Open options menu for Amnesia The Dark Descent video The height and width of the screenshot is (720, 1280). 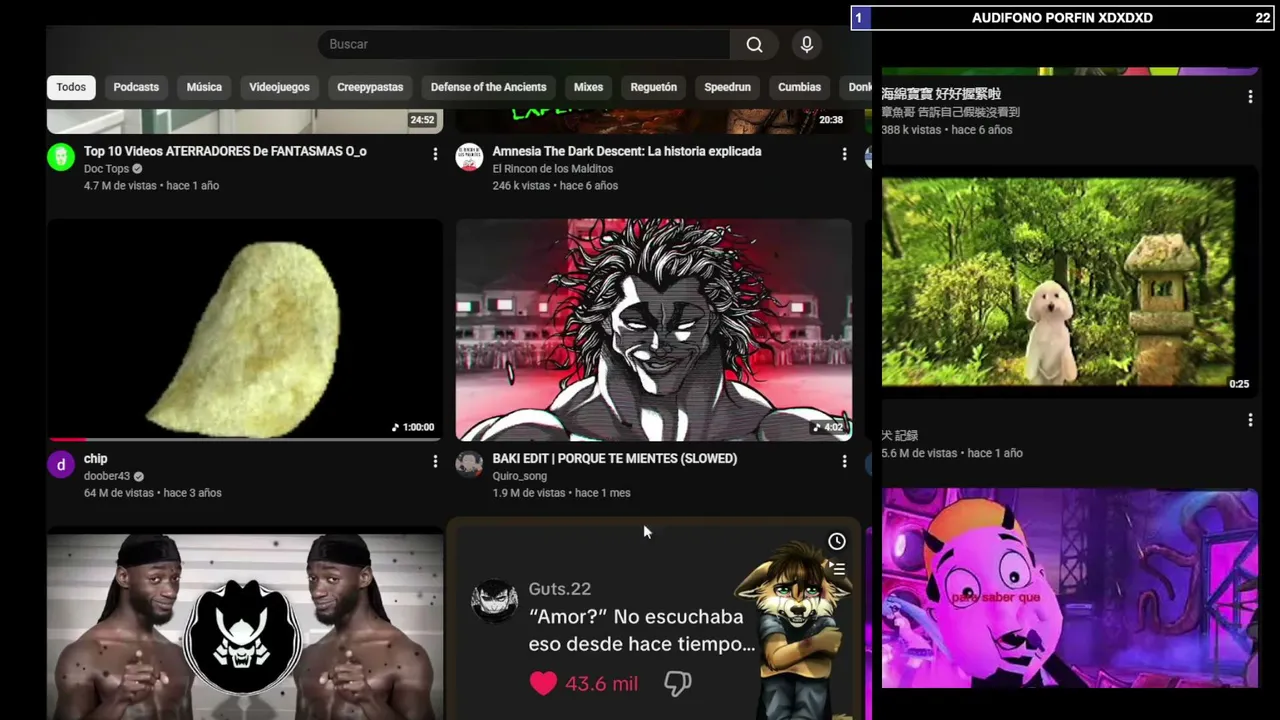pyautogui.click(x=844, y=154)
